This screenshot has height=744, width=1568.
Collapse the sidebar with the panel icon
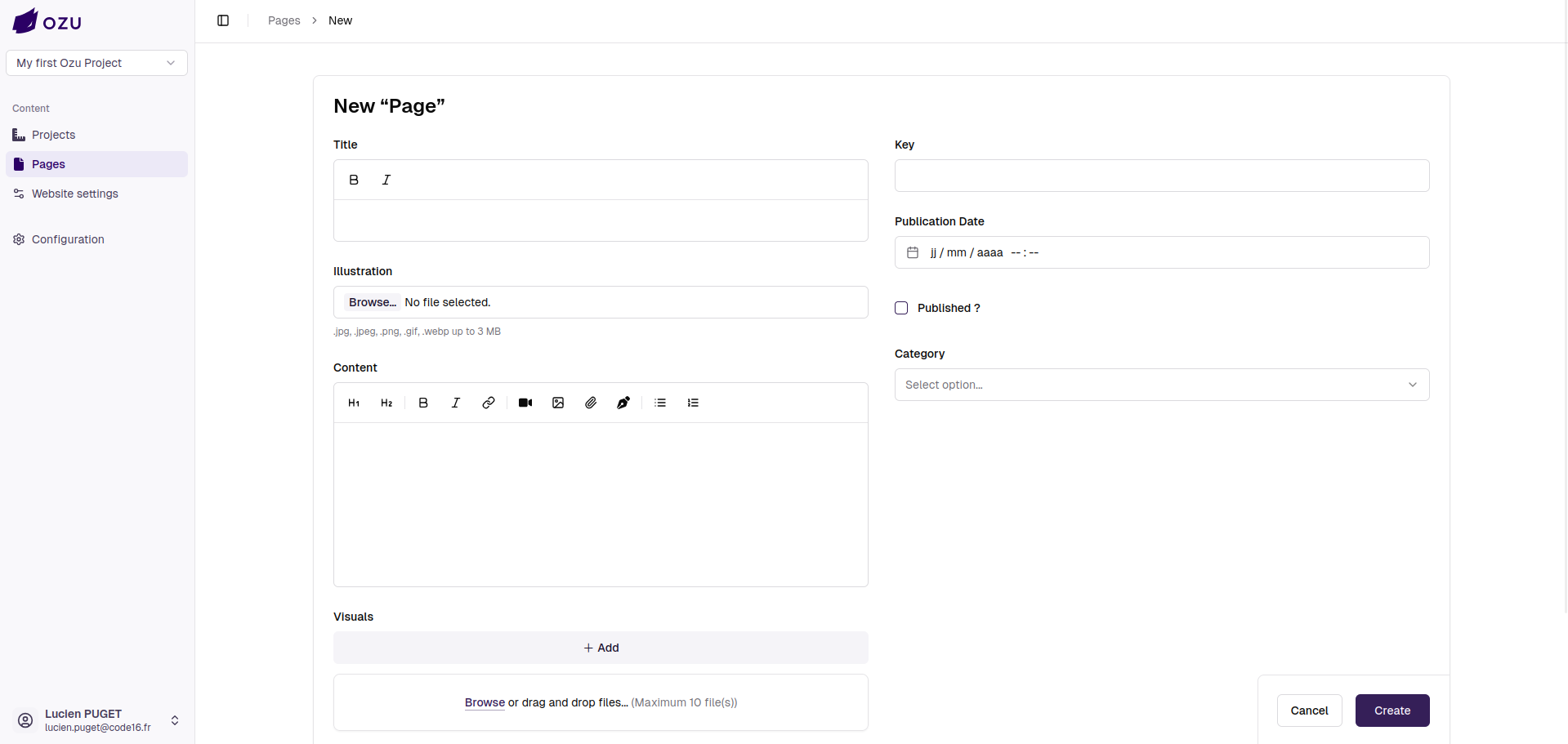pos(222,20)
